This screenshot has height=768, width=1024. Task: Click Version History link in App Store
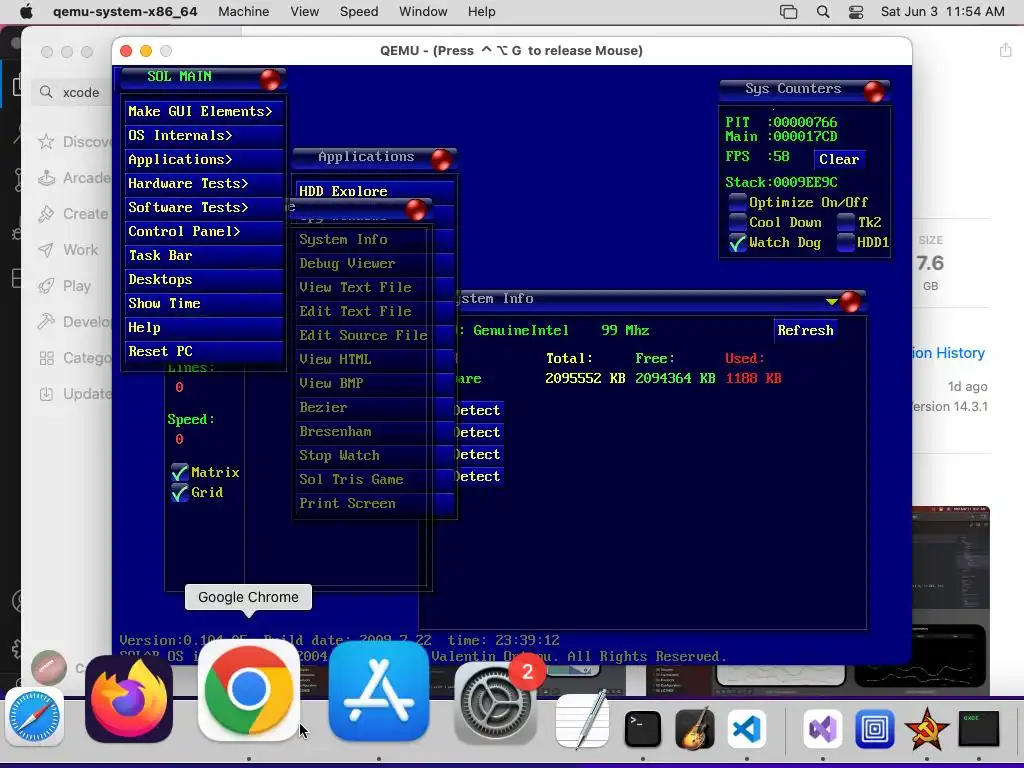point(948,353)
